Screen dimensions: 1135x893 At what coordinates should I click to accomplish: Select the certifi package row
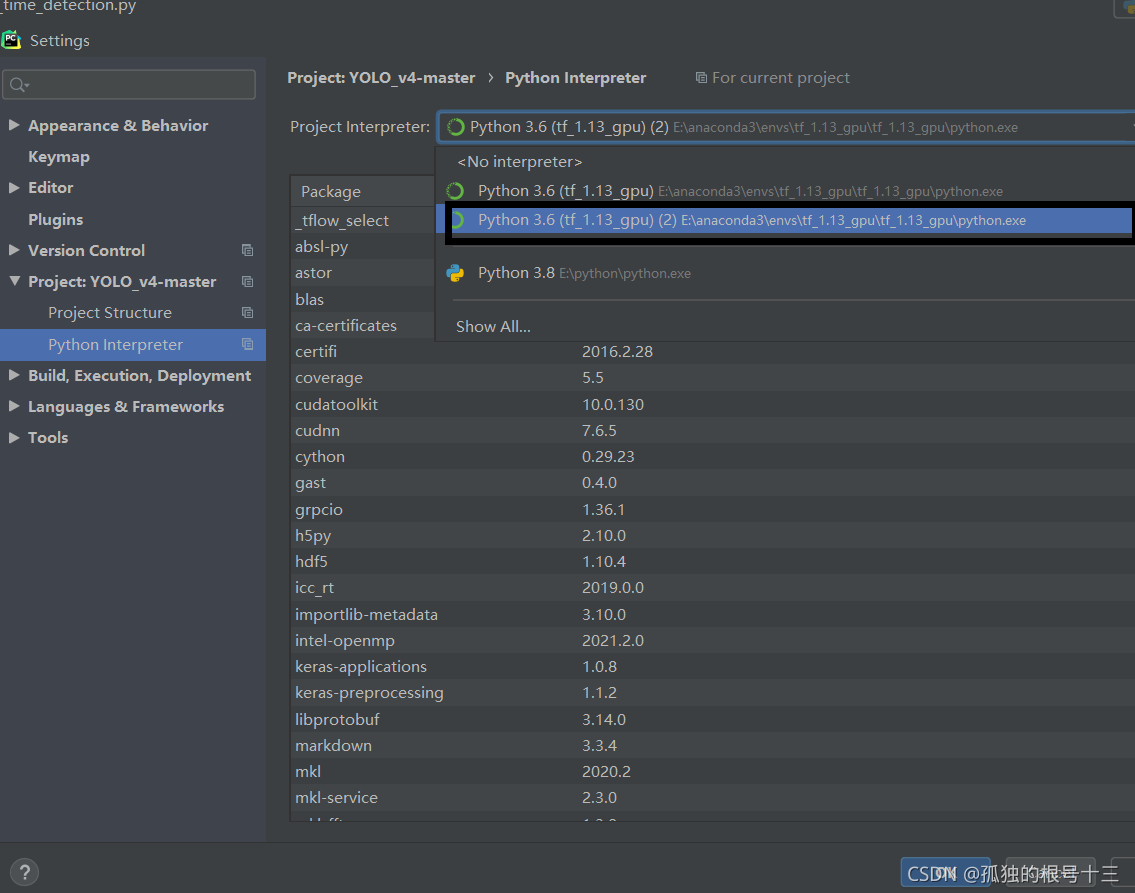click(x=713, y=352)
